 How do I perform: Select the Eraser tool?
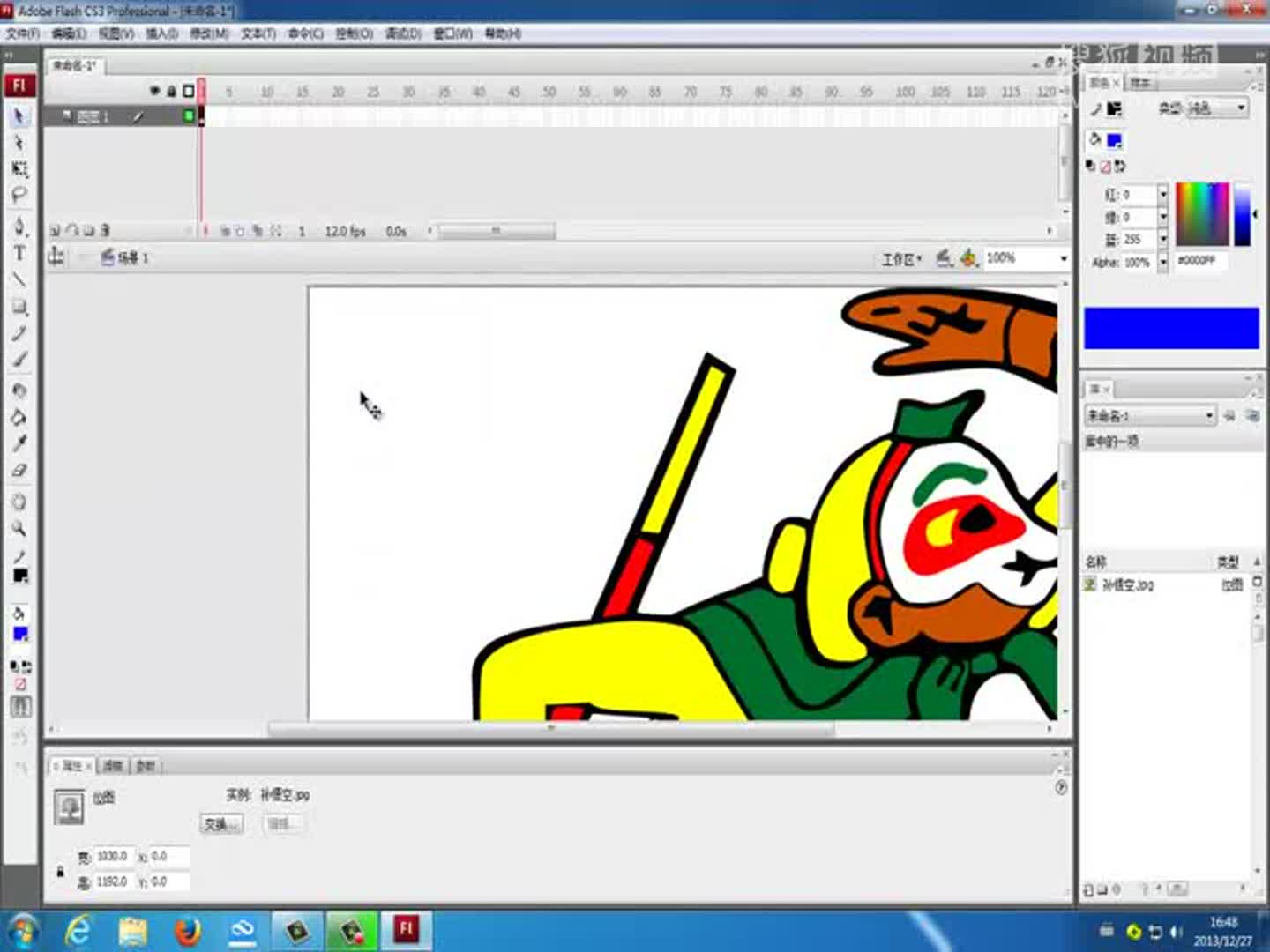19,470
